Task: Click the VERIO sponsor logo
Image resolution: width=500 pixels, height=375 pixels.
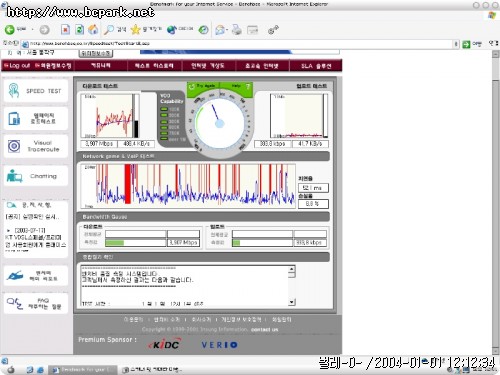Action: click(x=219, y=345)
